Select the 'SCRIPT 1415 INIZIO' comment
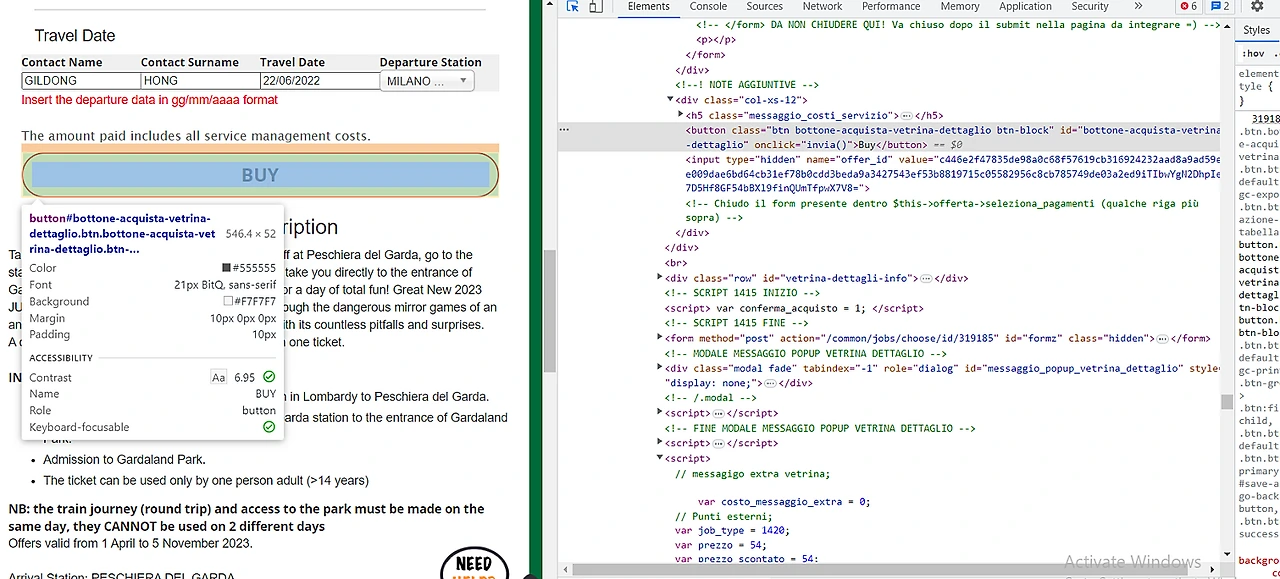Image resolution: width=1280 pixels, height=579 pixels. (x=743, y=293)
